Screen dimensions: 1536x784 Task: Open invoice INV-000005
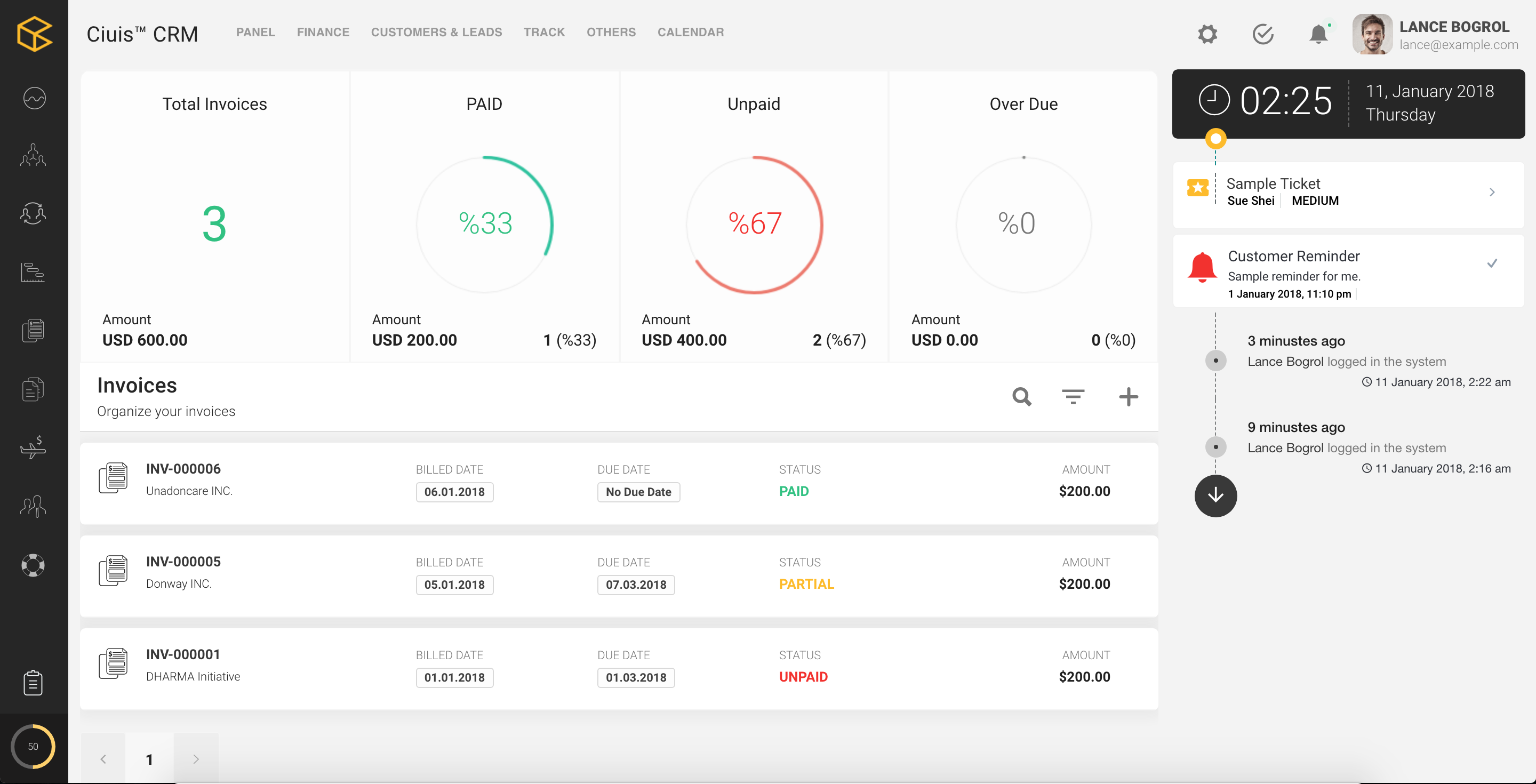(183, 562)
